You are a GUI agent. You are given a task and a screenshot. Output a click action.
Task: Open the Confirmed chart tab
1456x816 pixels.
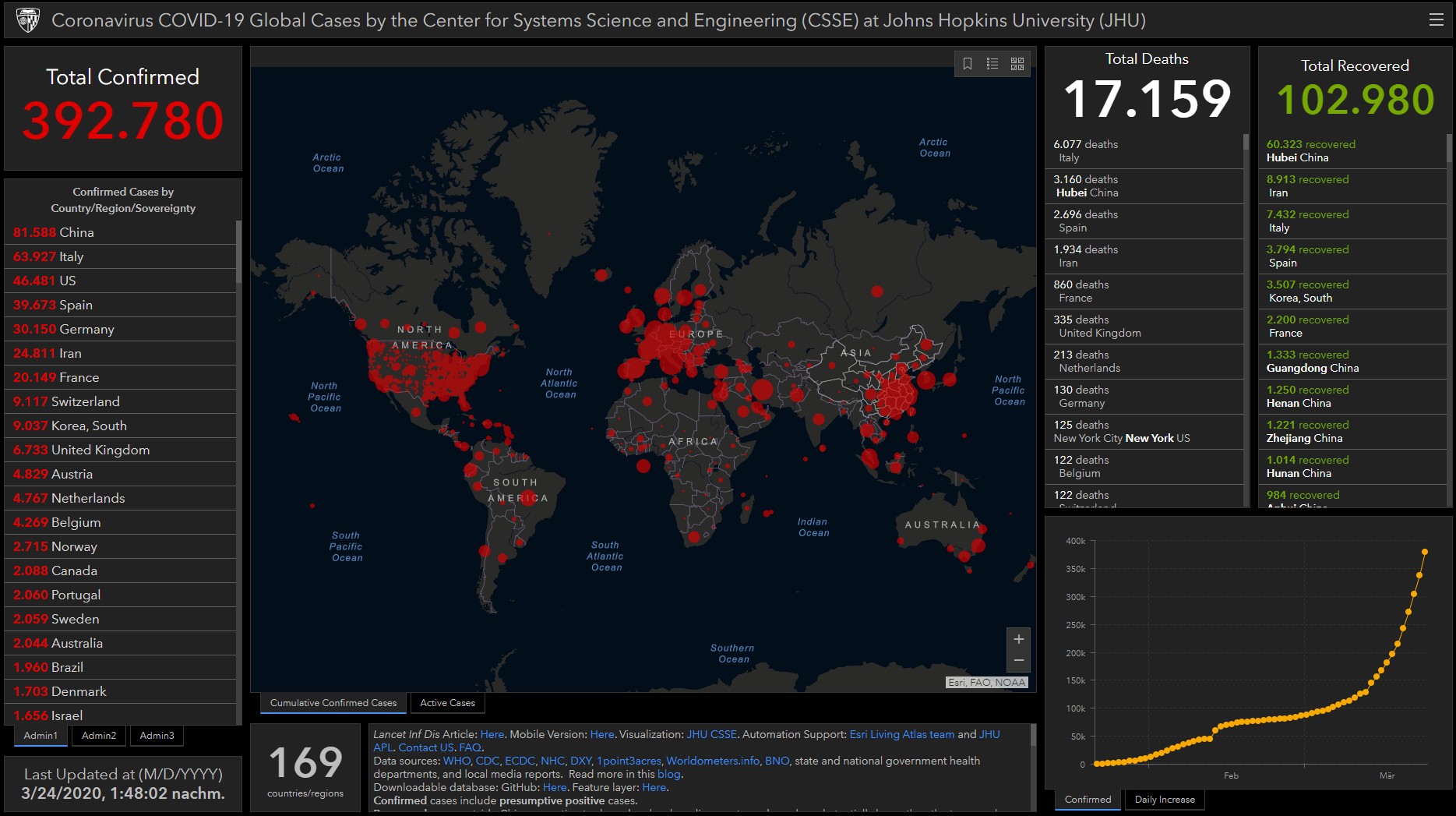1088,800
